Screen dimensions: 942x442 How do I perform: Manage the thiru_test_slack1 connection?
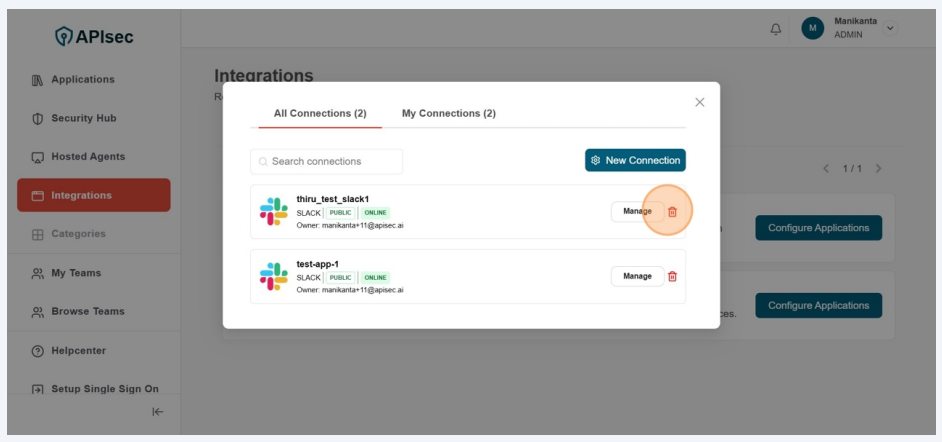click(637, 212)
